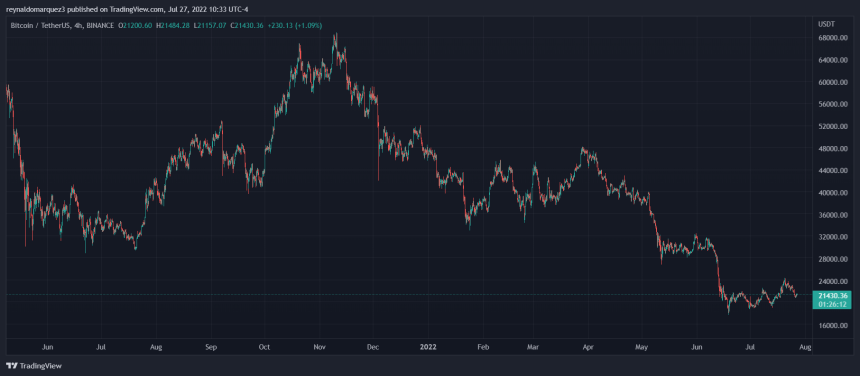860x376 pixels.
Task: Click the 56000.00 price axis label
Action: point(833,104)
